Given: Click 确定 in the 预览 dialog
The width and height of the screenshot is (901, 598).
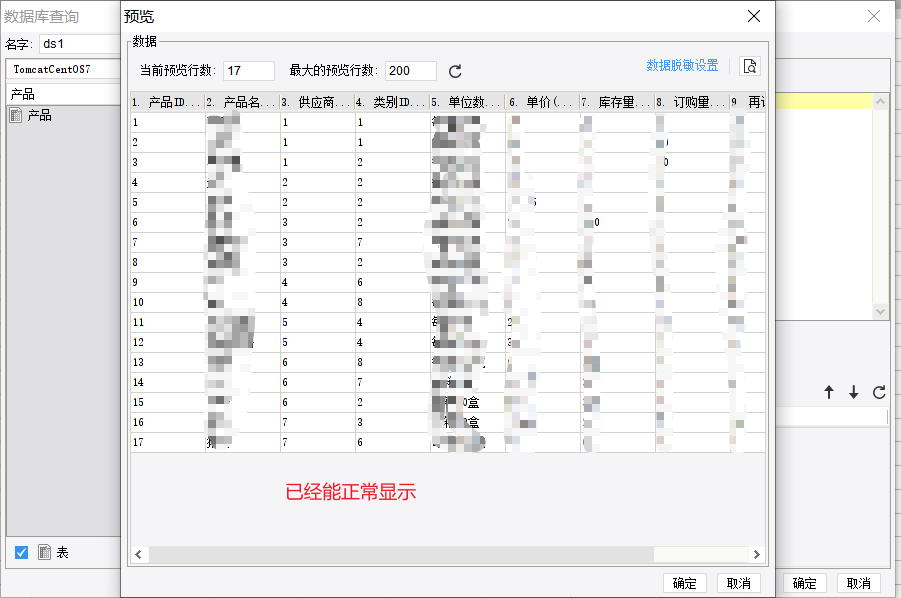Looking at the screenshot, I should pos(684,583).
